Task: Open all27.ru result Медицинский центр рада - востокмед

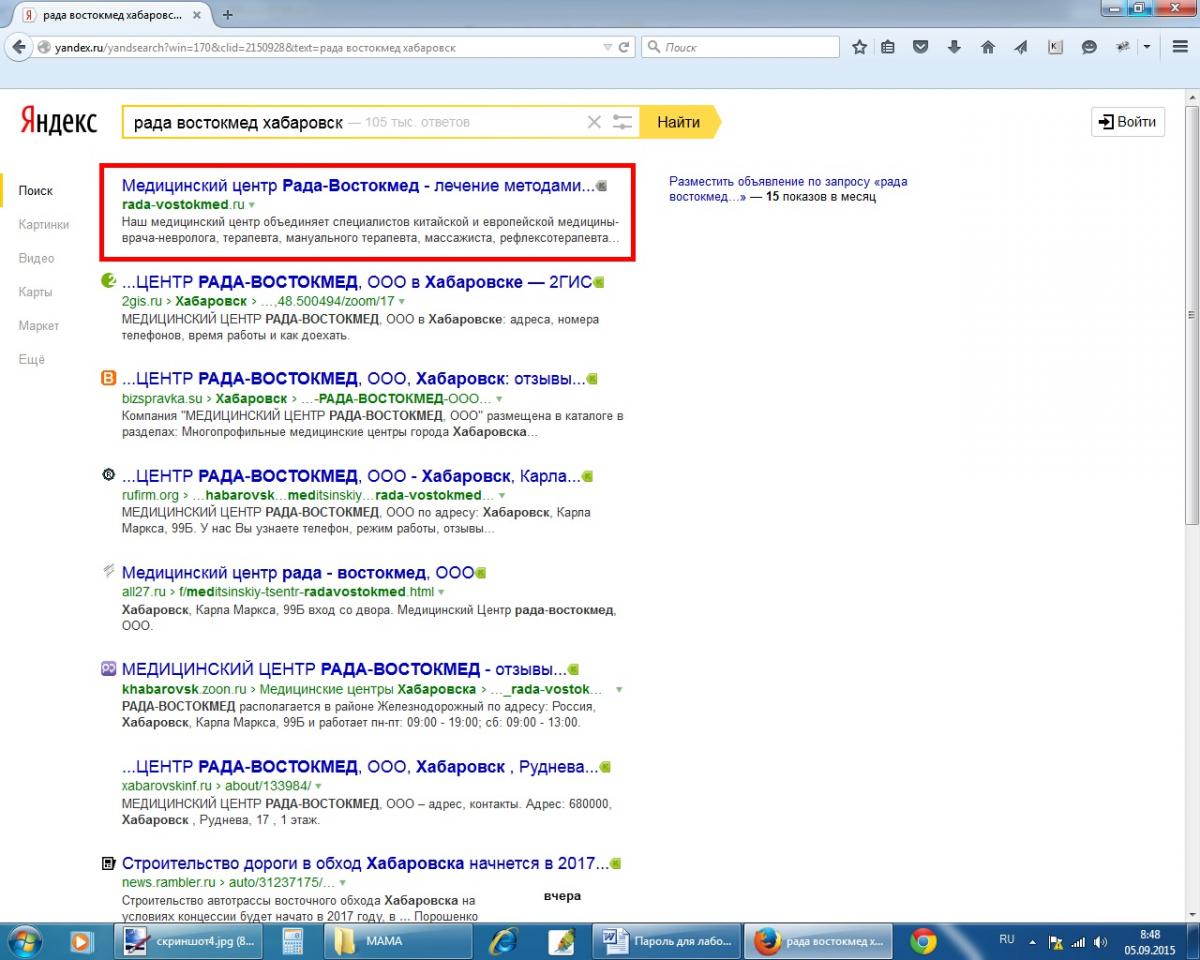Action: (x=297, y=573)
